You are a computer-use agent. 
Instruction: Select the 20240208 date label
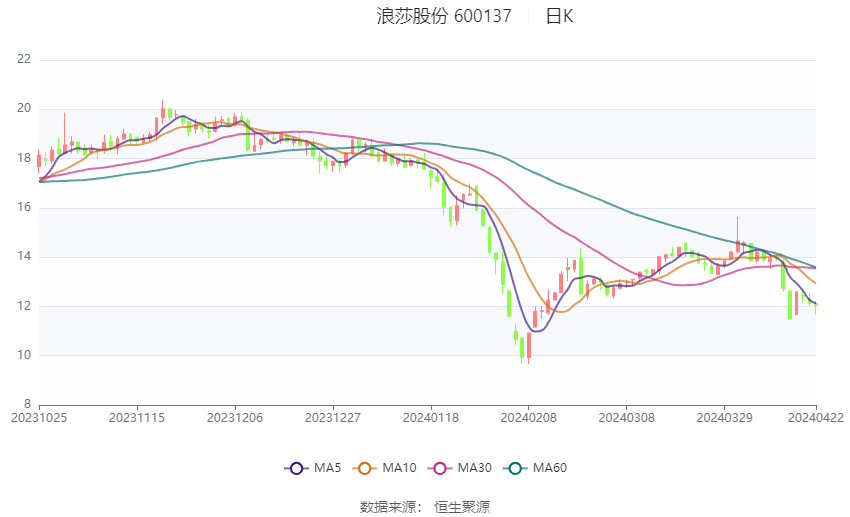(529, 416)
